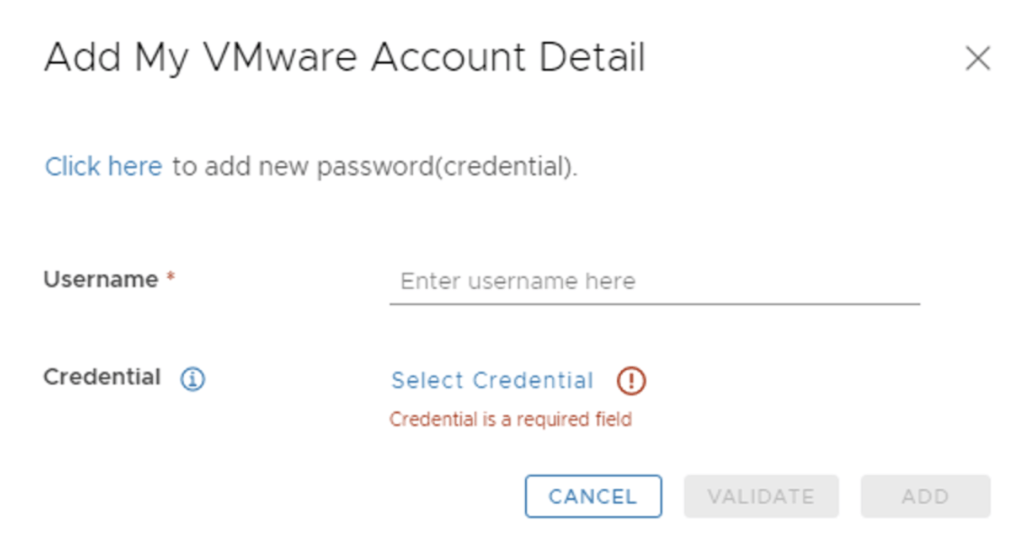Screen dimensions: 1024x547
Task: Click the red error warning icon
Action: (631, 380)
